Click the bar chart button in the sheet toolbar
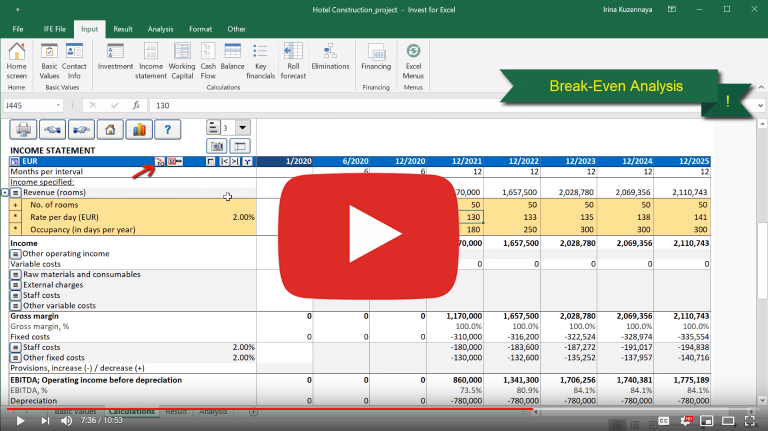The image size is (768, 431). 139,129
